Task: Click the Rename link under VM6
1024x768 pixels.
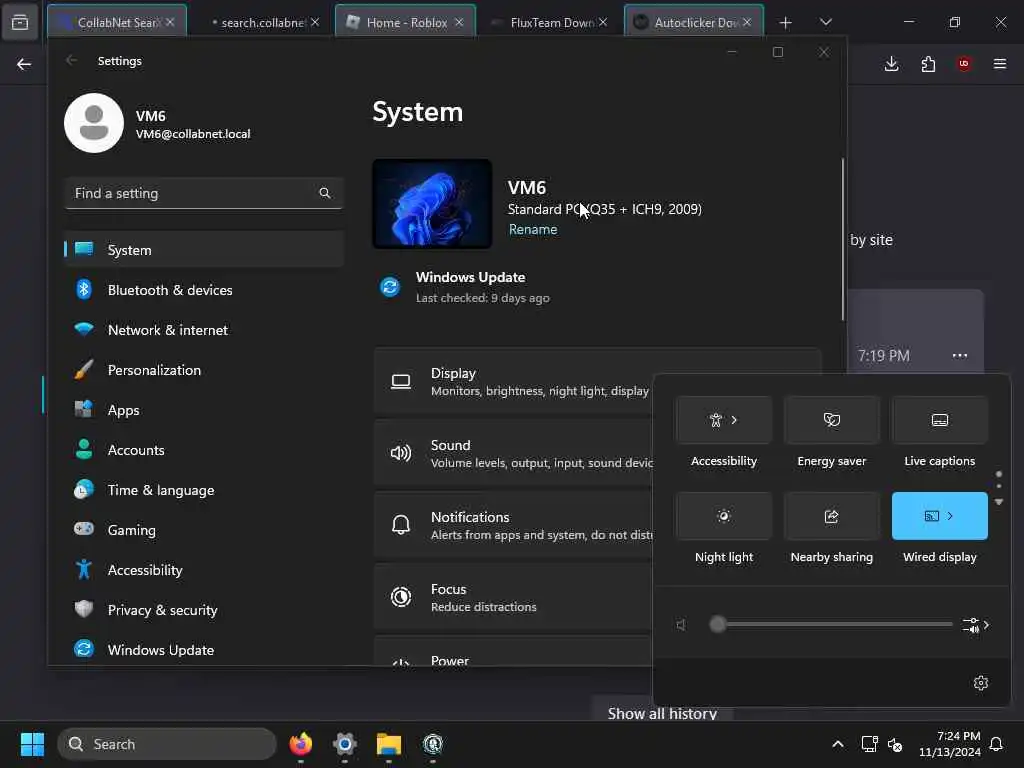Action: [533, 229]
